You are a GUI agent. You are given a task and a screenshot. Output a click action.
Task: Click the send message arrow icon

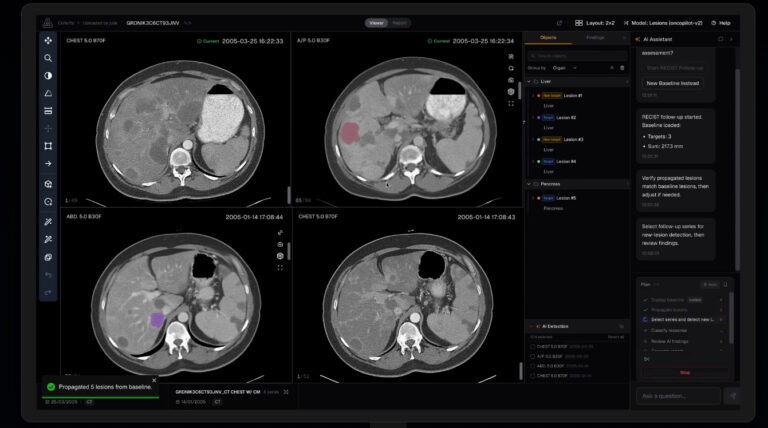pyautogui.click(x=733, y=396)
